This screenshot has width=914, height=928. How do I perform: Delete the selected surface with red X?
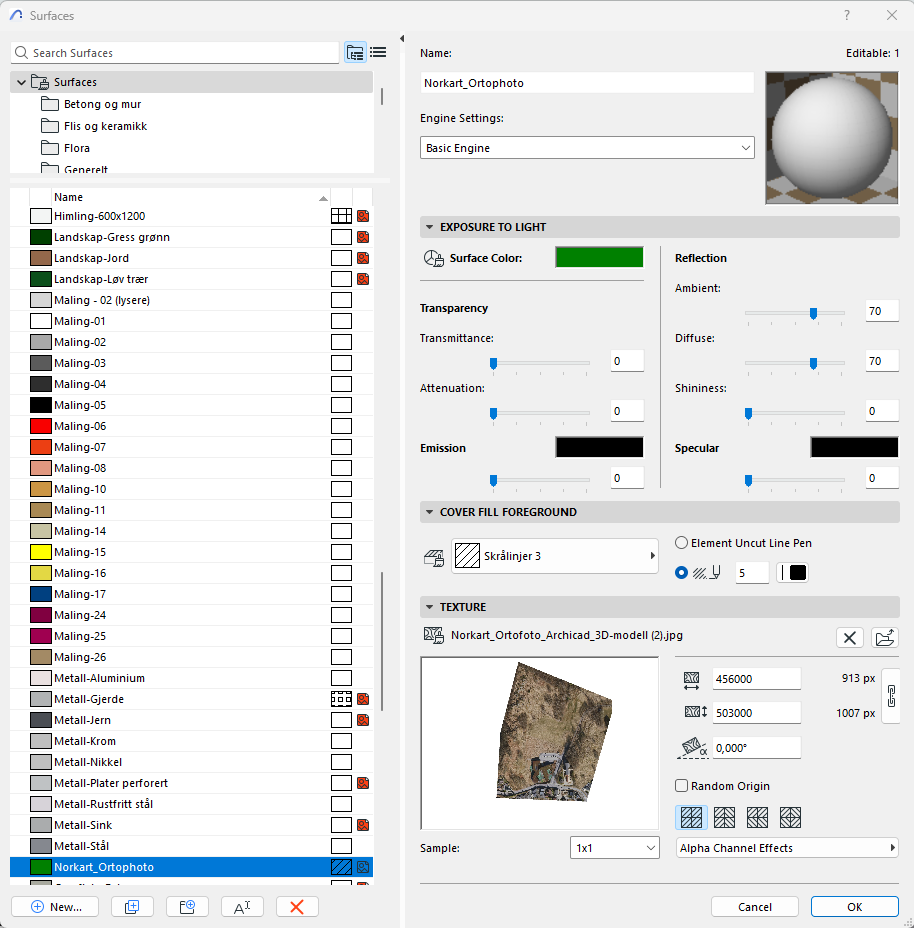point(297,906)
